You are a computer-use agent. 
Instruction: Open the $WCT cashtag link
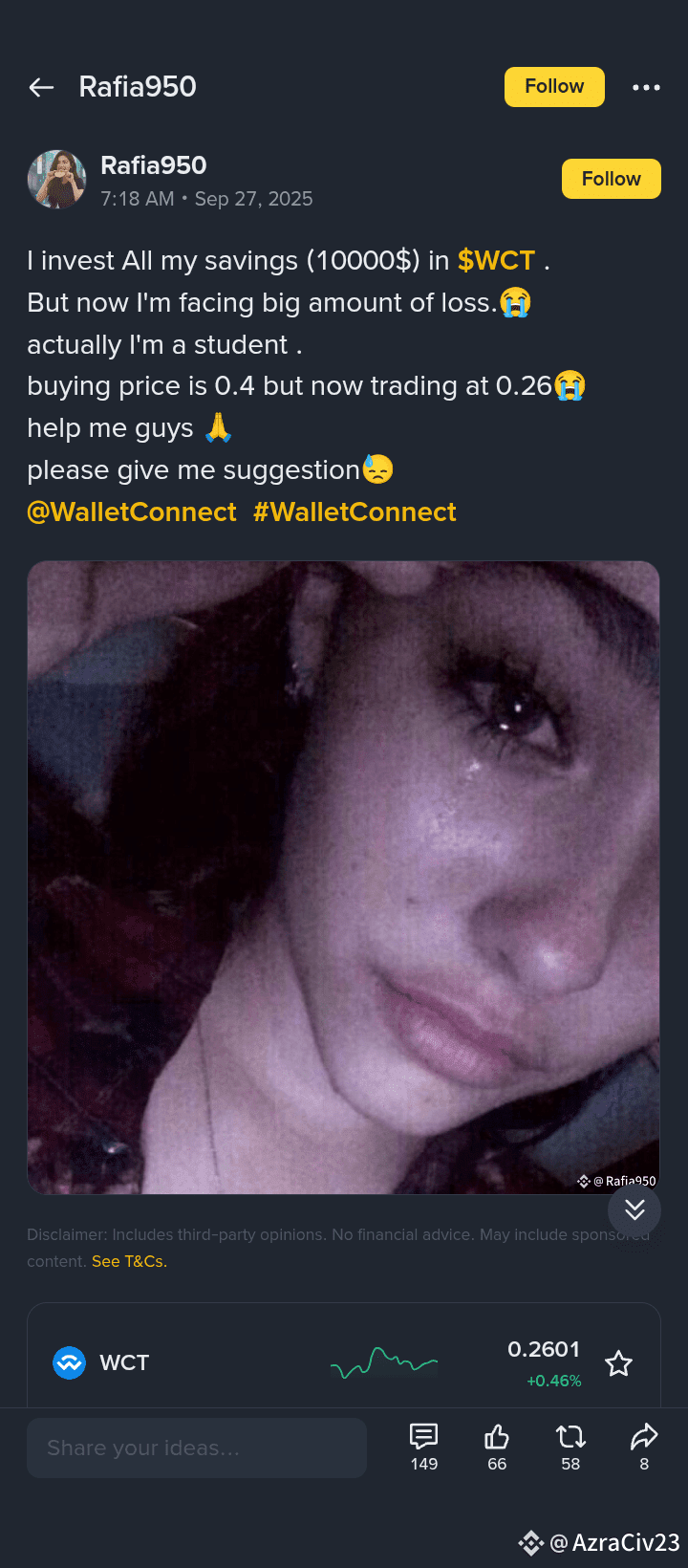(x=496, y=260)
